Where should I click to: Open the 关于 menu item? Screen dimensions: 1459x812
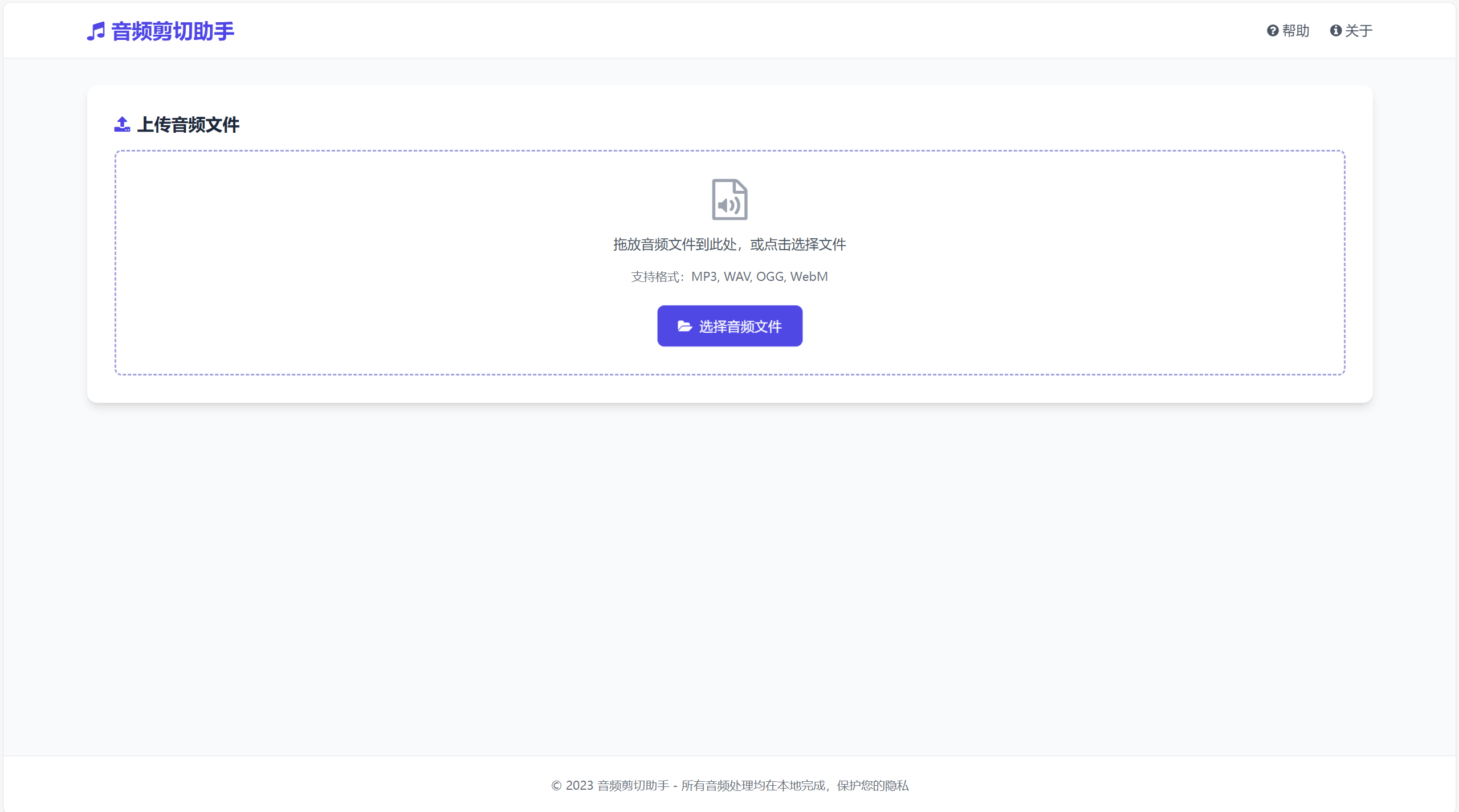1353,31
